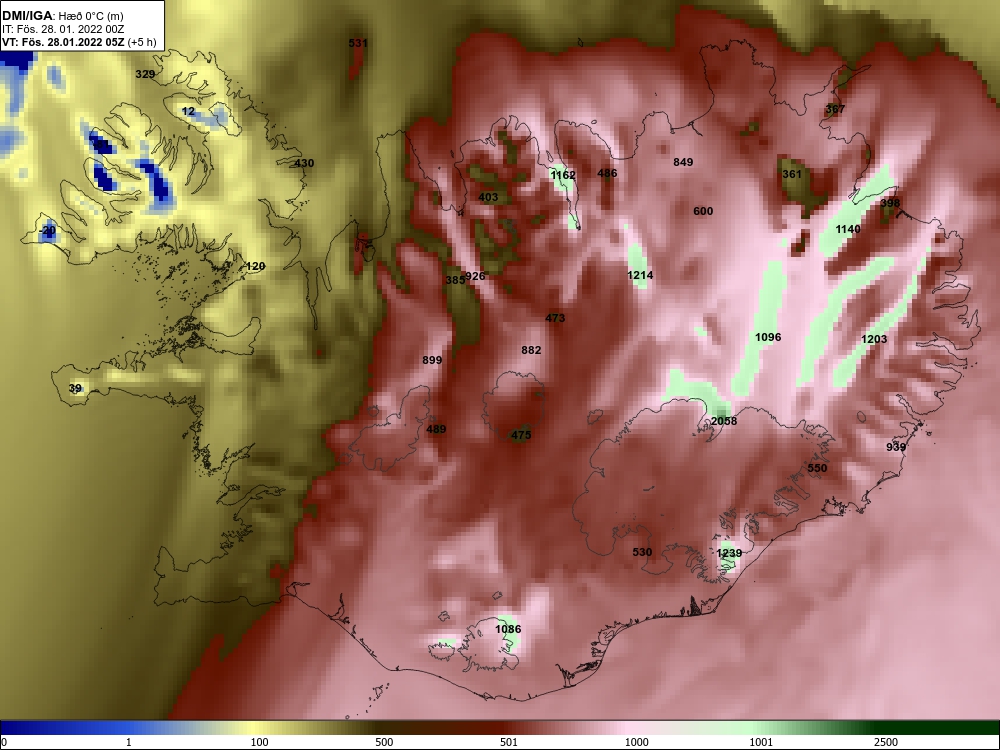This screenshot has height=750, width=1000.
Task: Click the map value 39
Action: coord(75,388)
